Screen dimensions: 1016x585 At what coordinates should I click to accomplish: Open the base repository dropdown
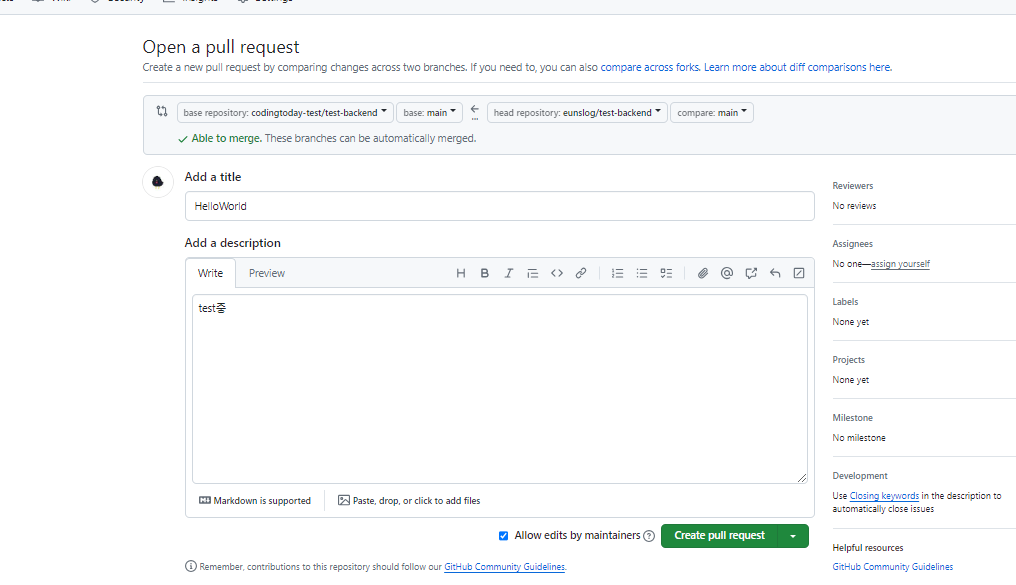point(285,113)
